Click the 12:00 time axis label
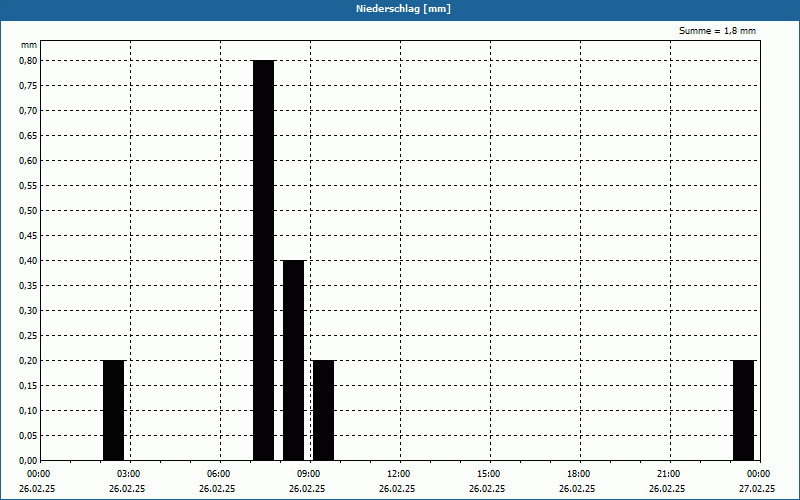800x500 pixels. [398, 474]
